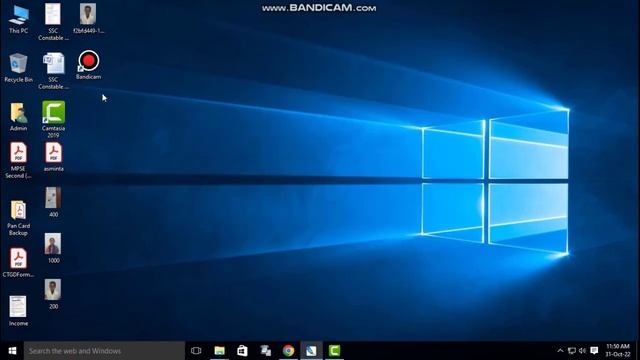This screenshot has width=640, height=360.
Task: Open the Store app on the taskbar
Action: [x=242, y=351]
